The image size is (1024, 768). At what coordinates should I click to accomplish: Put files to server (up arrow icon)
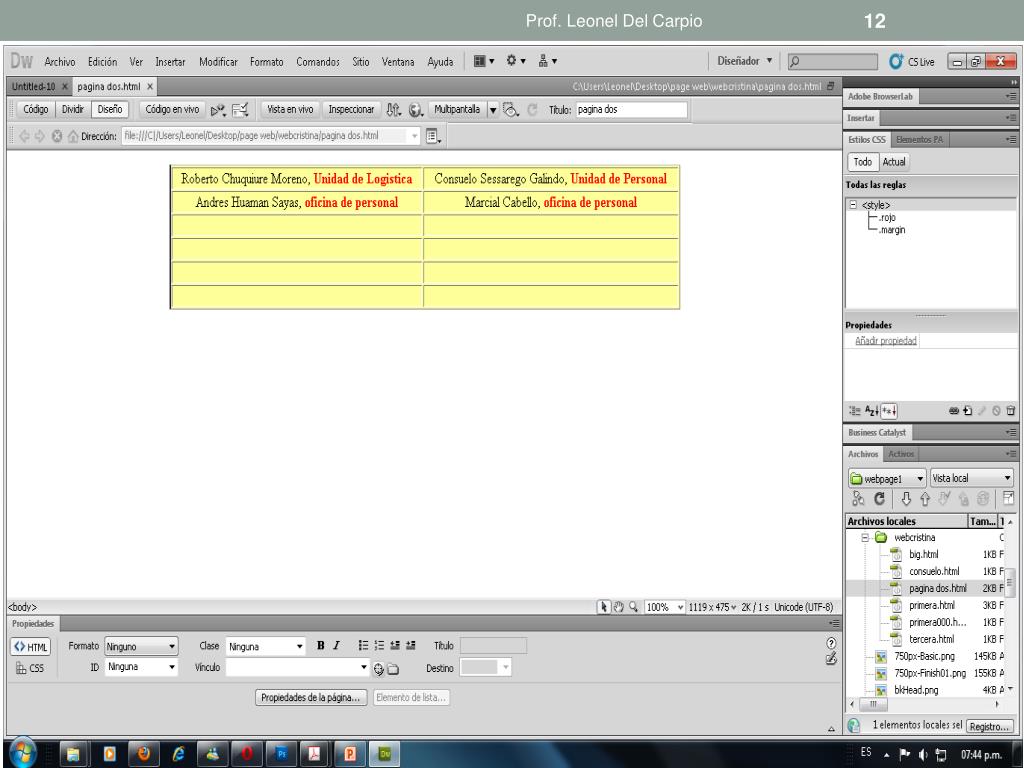coord(925,499)
